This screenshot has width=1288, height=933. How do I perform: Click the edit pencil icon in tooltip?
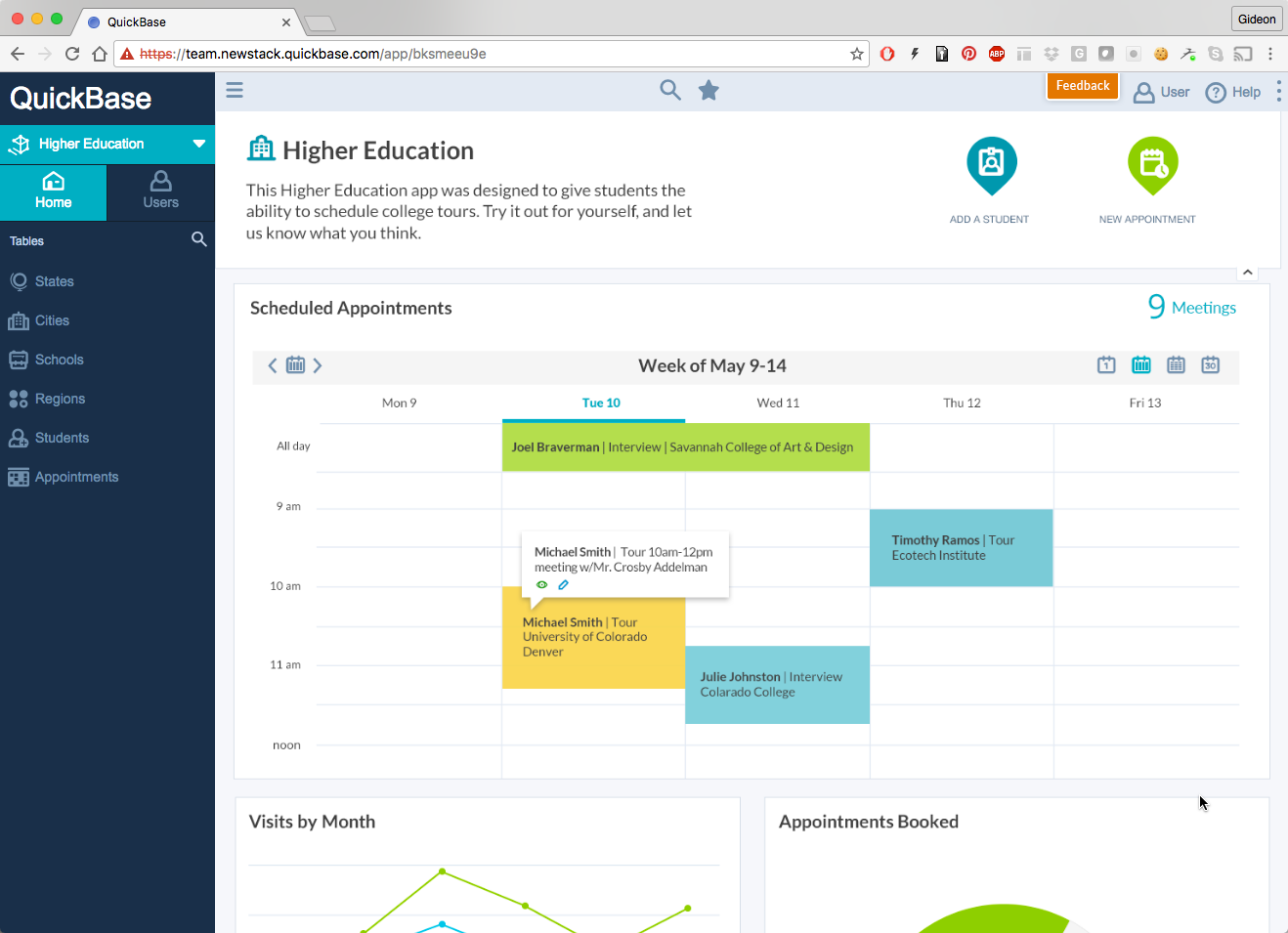coord(563,585)
